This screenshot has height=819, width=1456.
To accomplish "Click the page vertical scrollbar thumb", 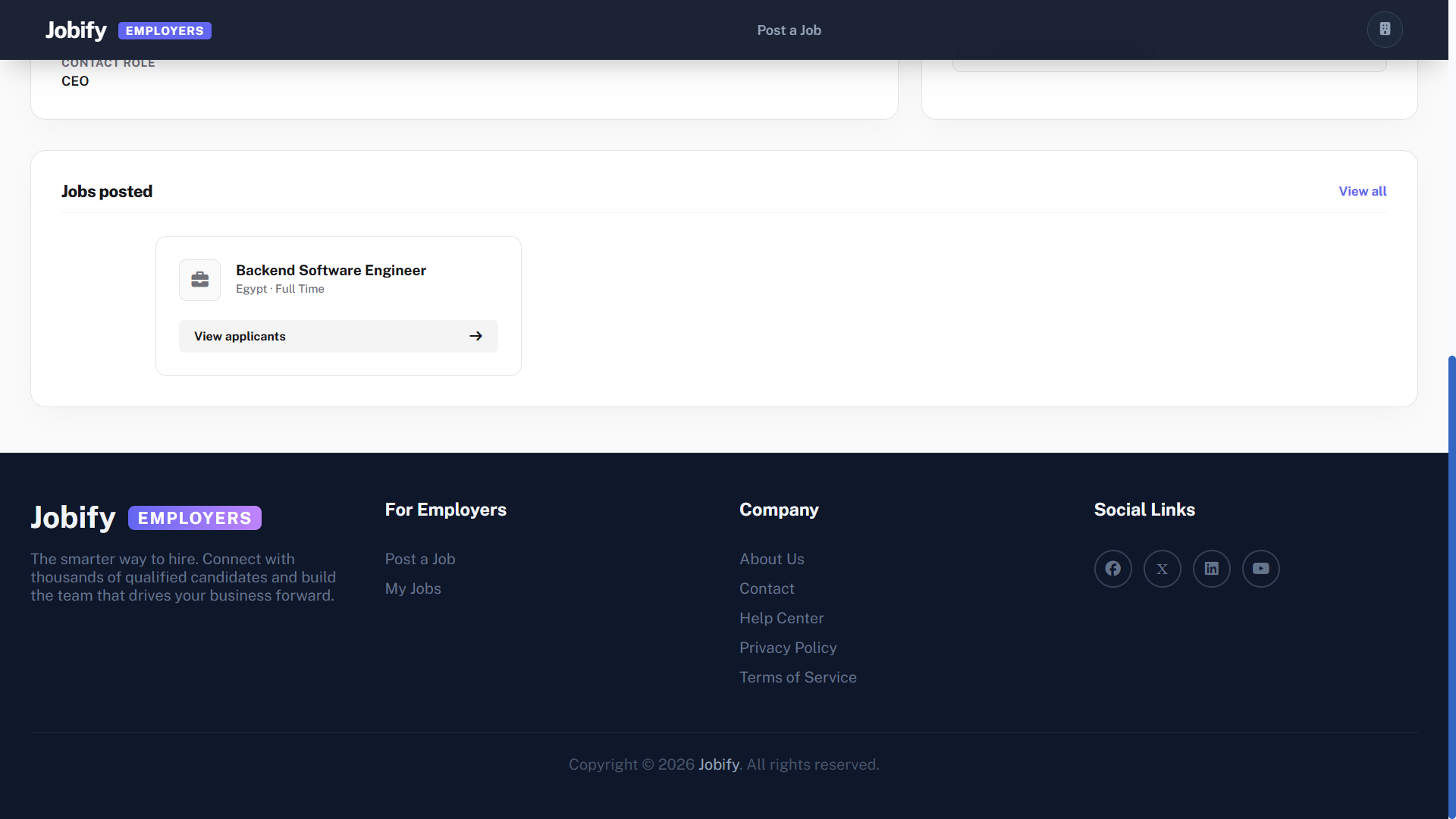I will (x=1451, y=588).
